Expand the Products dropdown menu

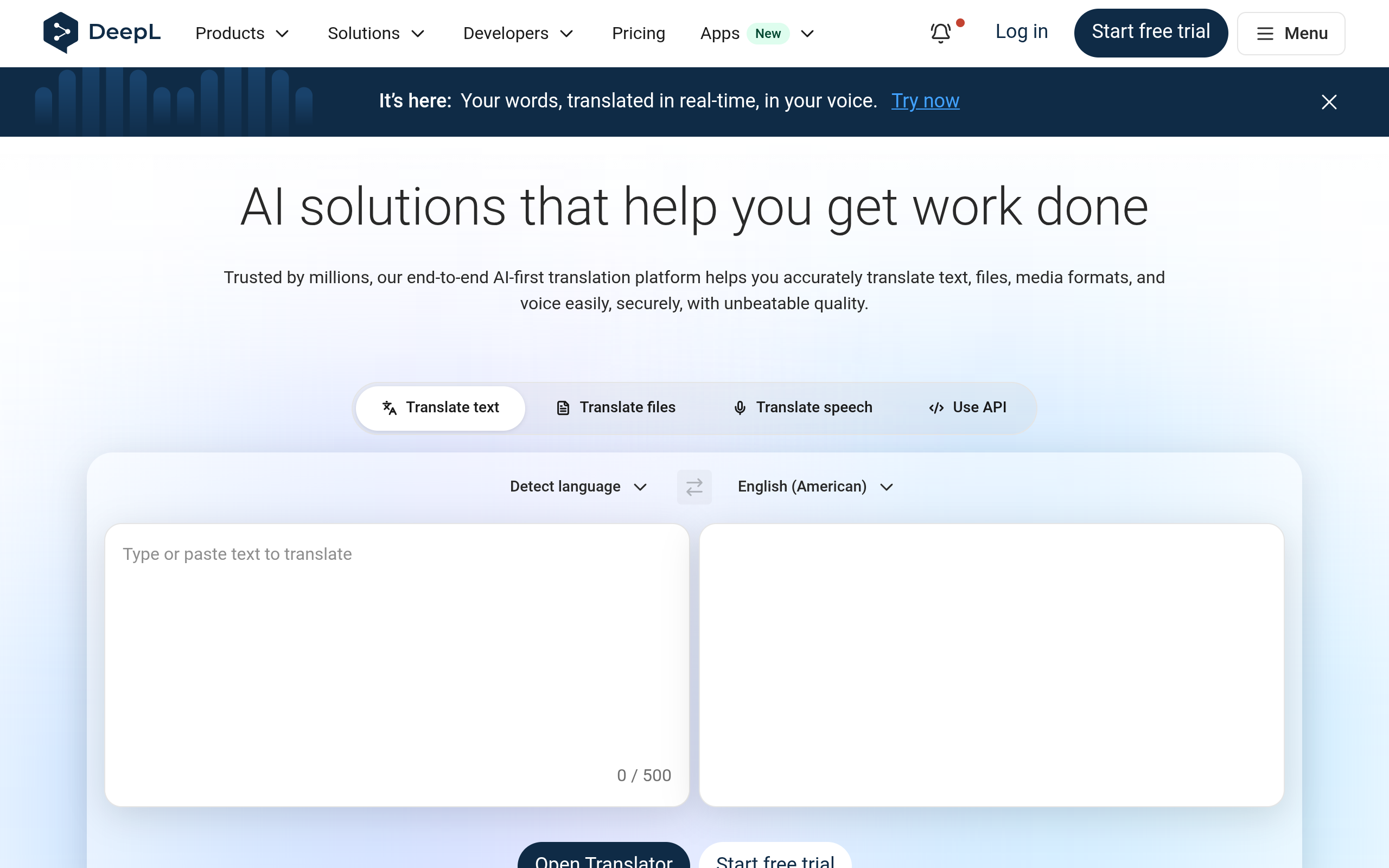(x=242, y=33)
